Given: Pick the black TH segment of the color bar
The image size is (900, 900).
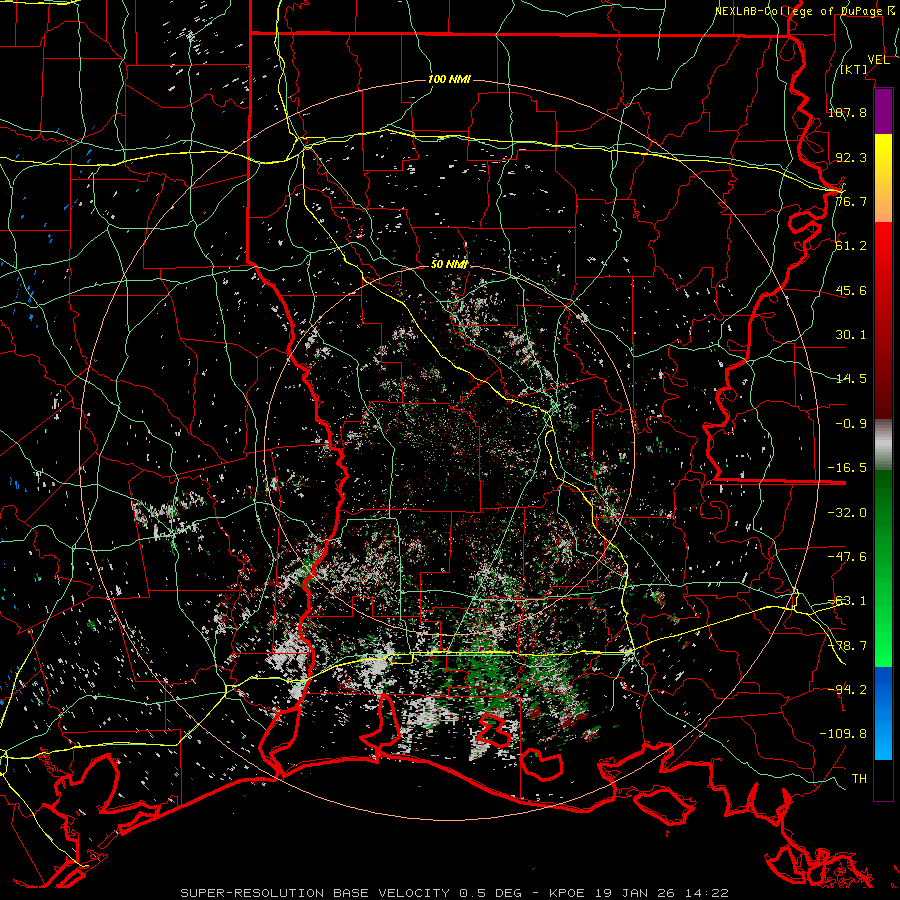Looking at the screenshot, I should click(x=883, y=779).
